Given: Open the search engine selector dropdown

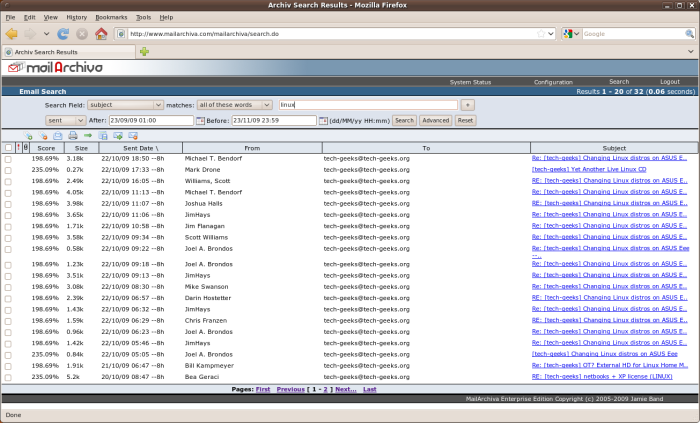Looking at the screenshot, I should point(571,34).
